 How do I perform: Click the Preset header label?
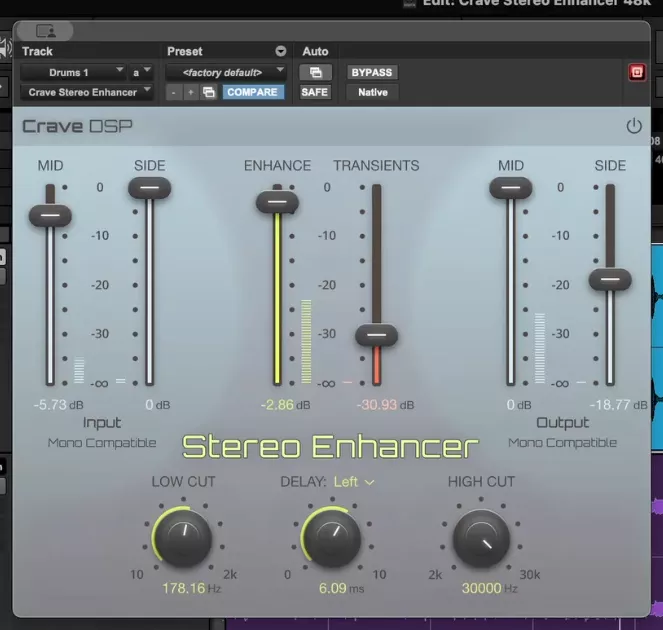[x=185, y=52]
